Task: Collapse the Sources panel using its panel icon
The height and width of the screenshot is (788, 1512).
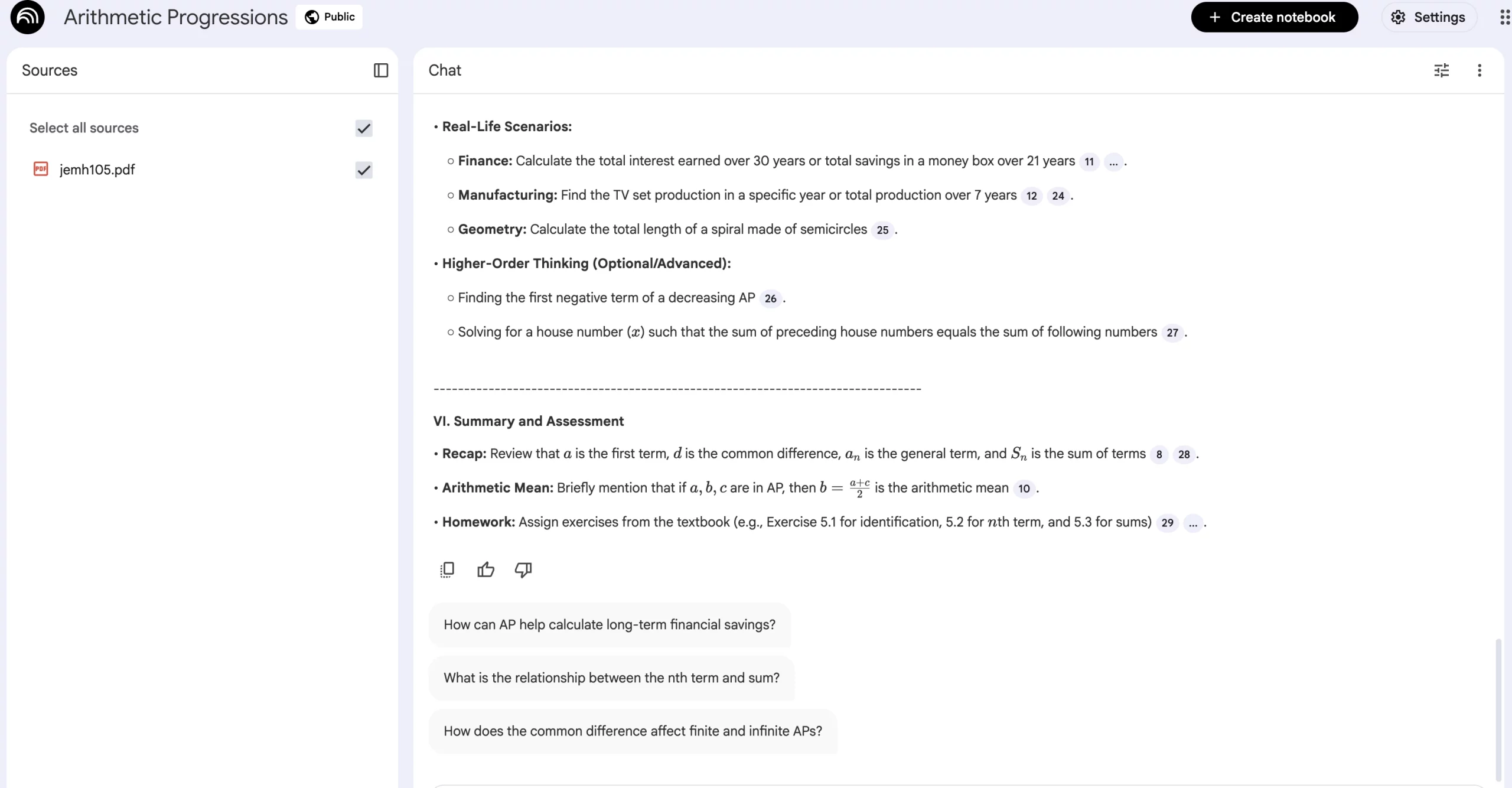Action: (x=380, y=70)
